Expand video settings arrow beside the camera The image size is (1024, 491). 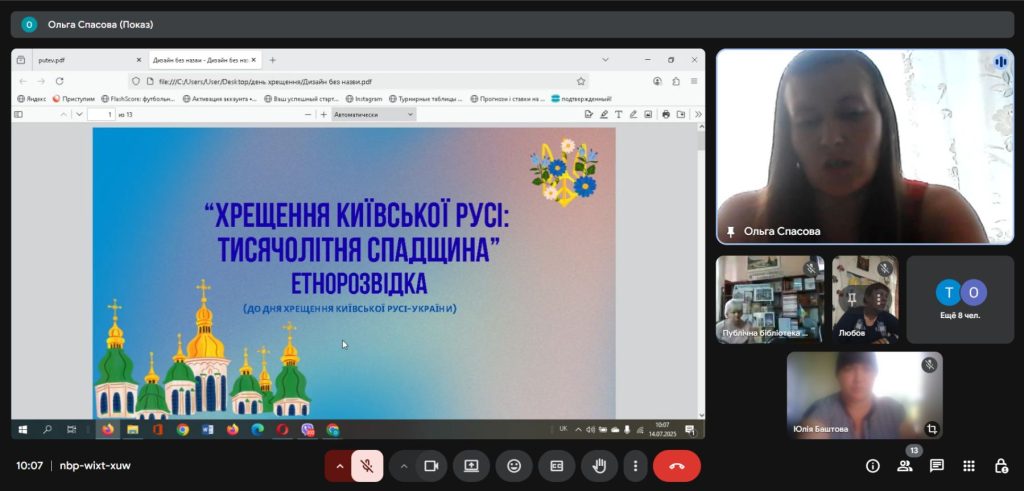click(404, 466)
